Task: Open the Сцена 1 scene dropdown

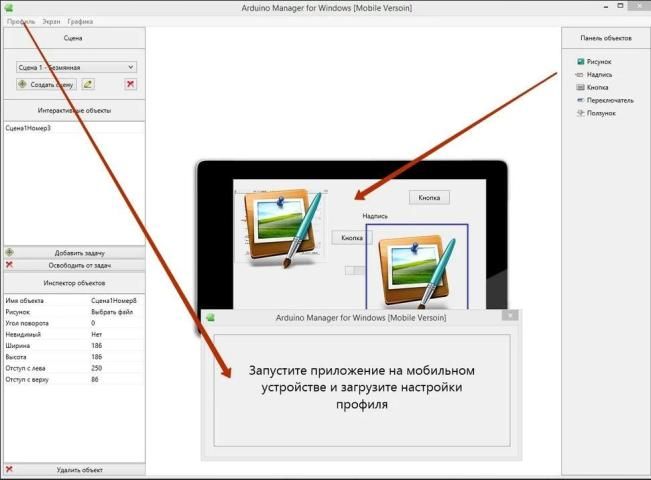Action: [x=76, y=67]
